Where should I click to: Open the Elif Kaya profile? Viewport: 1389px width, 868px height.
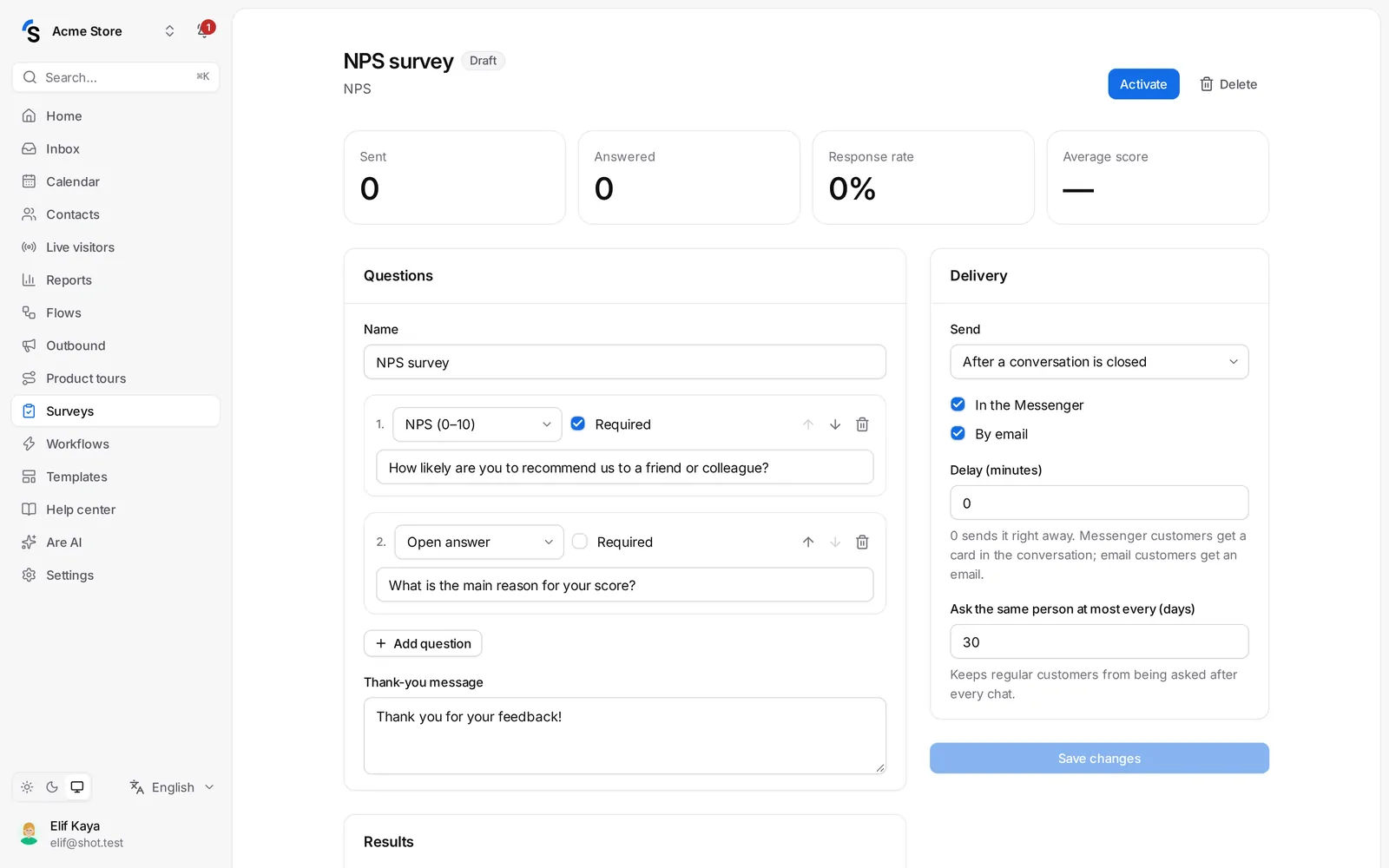click(x=115, y=834)
